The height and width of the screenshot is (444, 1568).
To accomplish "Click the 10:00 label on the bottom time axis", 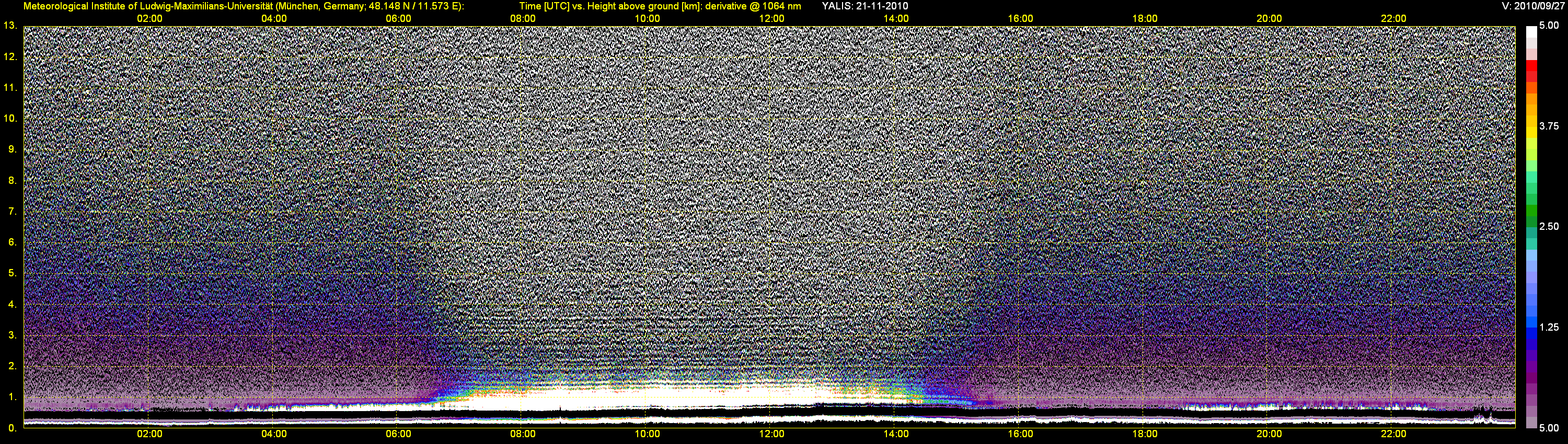I will pos(647,434).
